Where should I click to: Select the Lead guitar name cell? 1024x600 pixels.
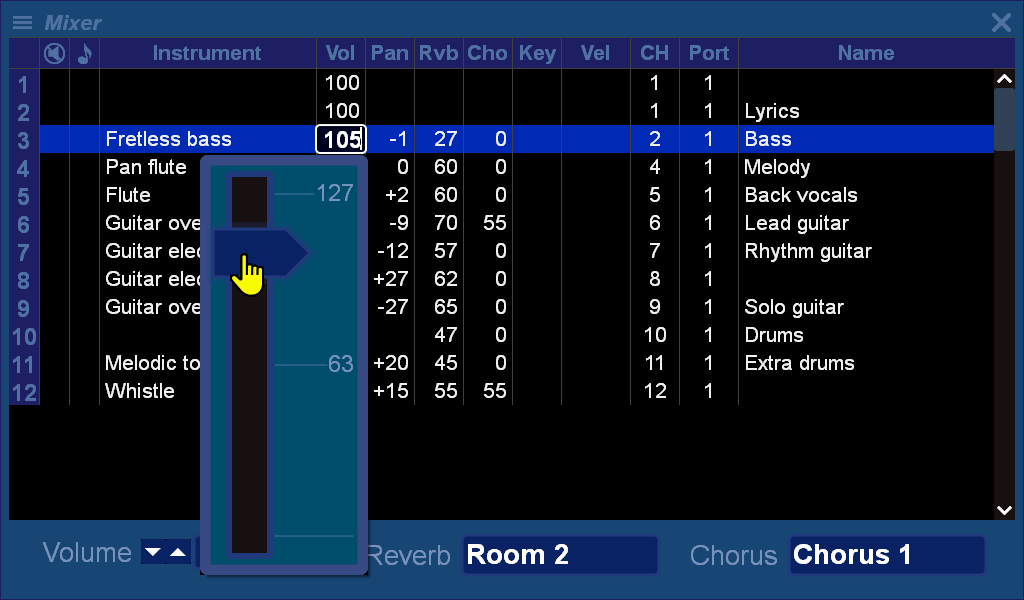coord(797,223)
